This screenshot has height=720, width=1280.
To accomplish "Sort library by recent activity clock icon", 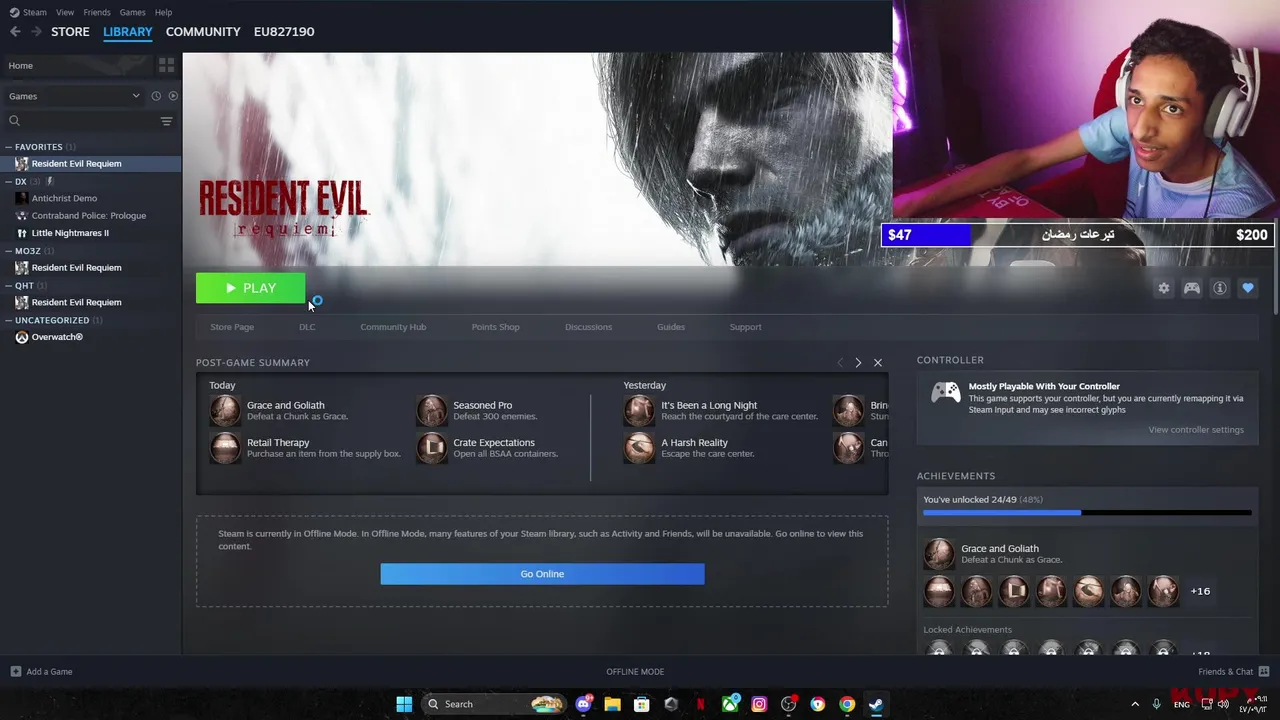I will coord(156,96).
